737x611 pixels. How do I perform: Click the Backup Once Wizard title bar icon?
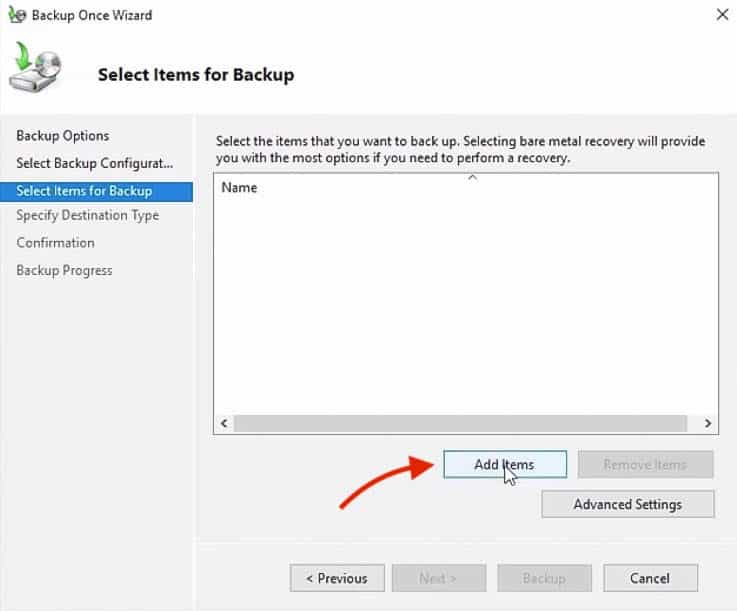tap(17, 15)
